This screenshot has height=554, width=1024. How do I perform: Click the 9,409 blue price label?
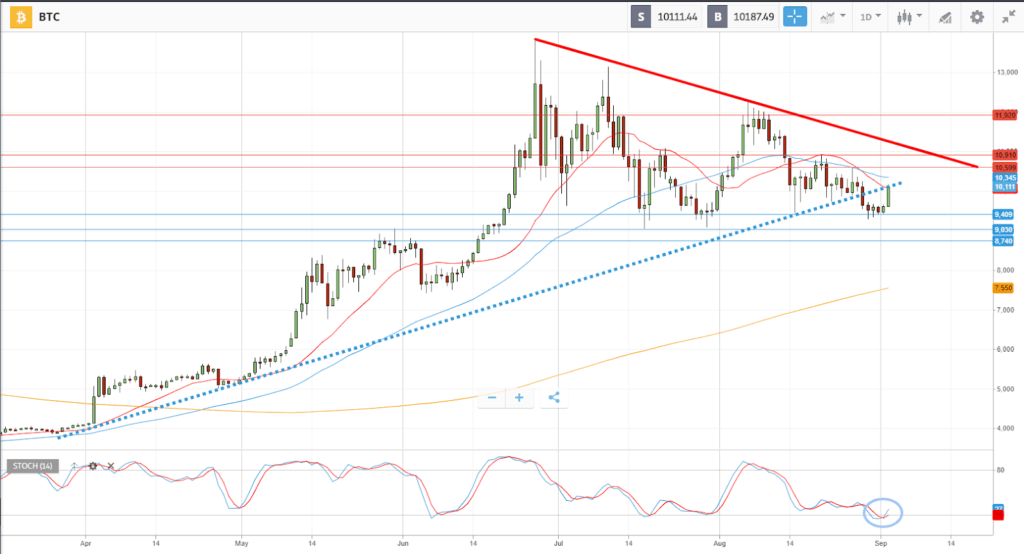click(x=1003, y=214)
